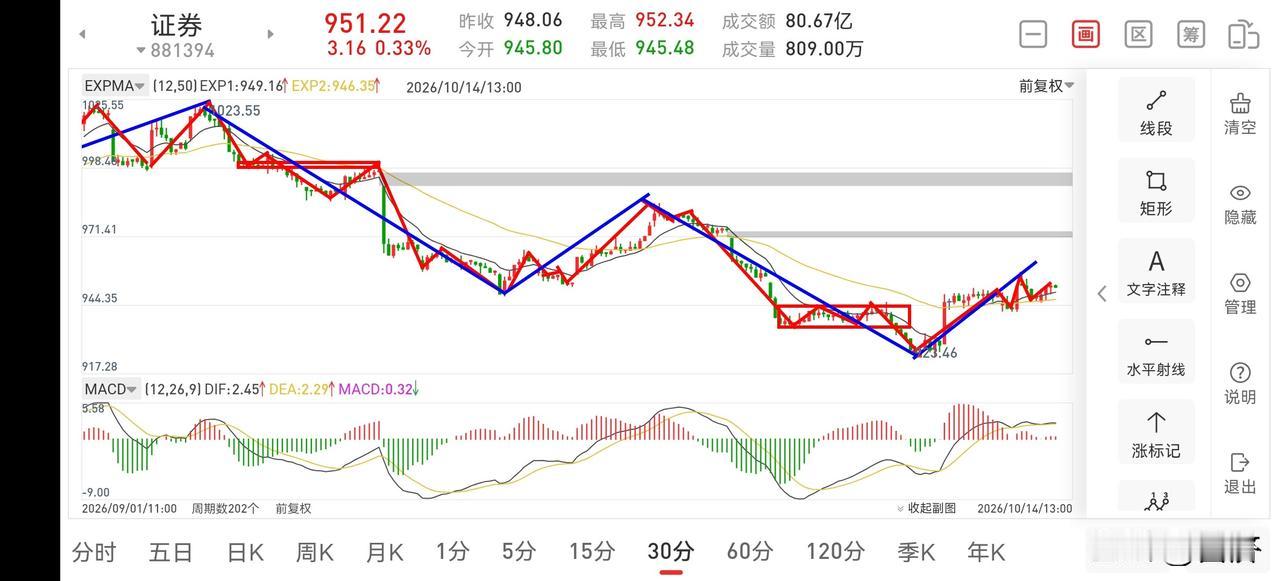Open the 说明 help icon
The image size is (1278, 581).
tap(1240, 384)
